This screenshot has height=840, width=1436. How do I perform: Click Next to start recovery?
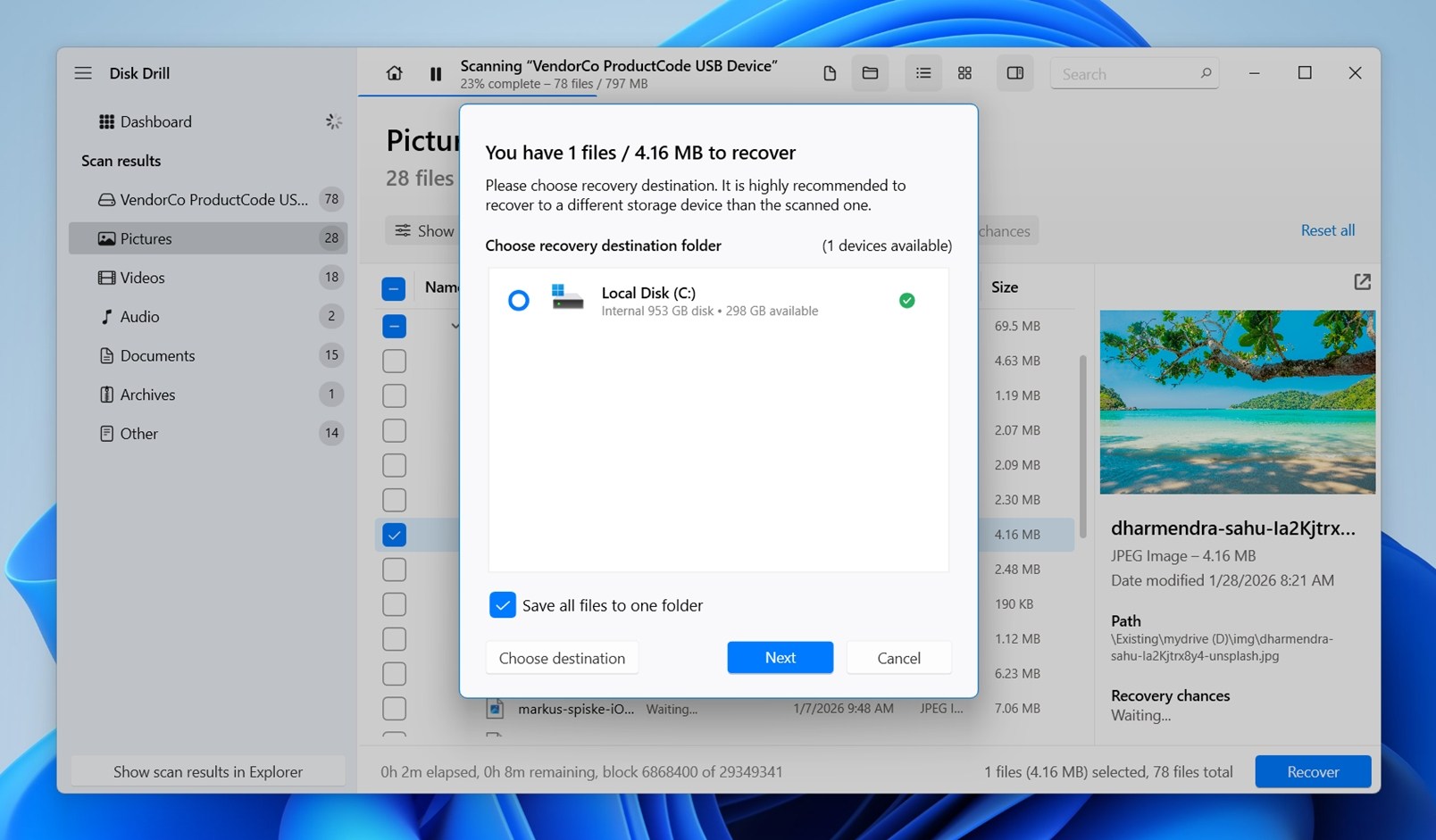[x=779, y=658]
